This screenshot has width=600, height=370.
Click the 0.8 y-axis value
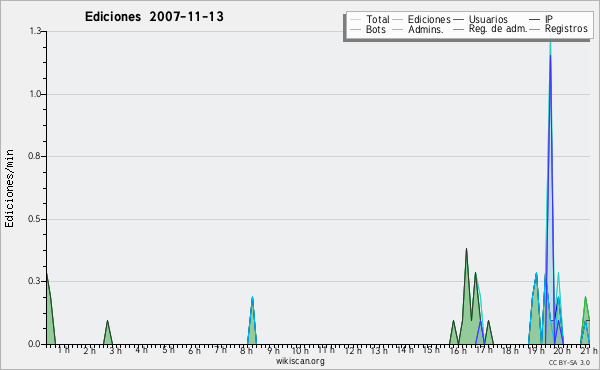click(34, 156)
